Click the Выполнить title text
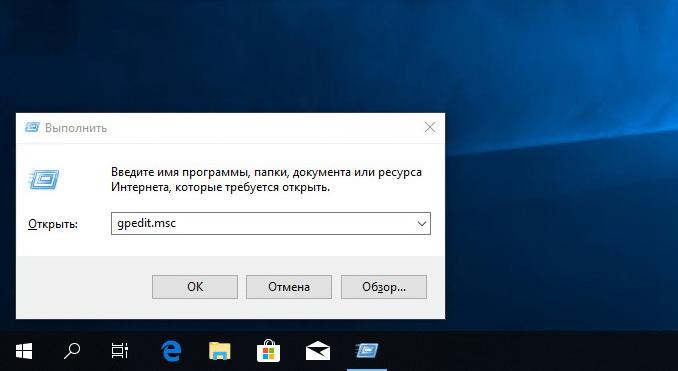This screenshot has height=371, width=678. click(x=76, y=128)
